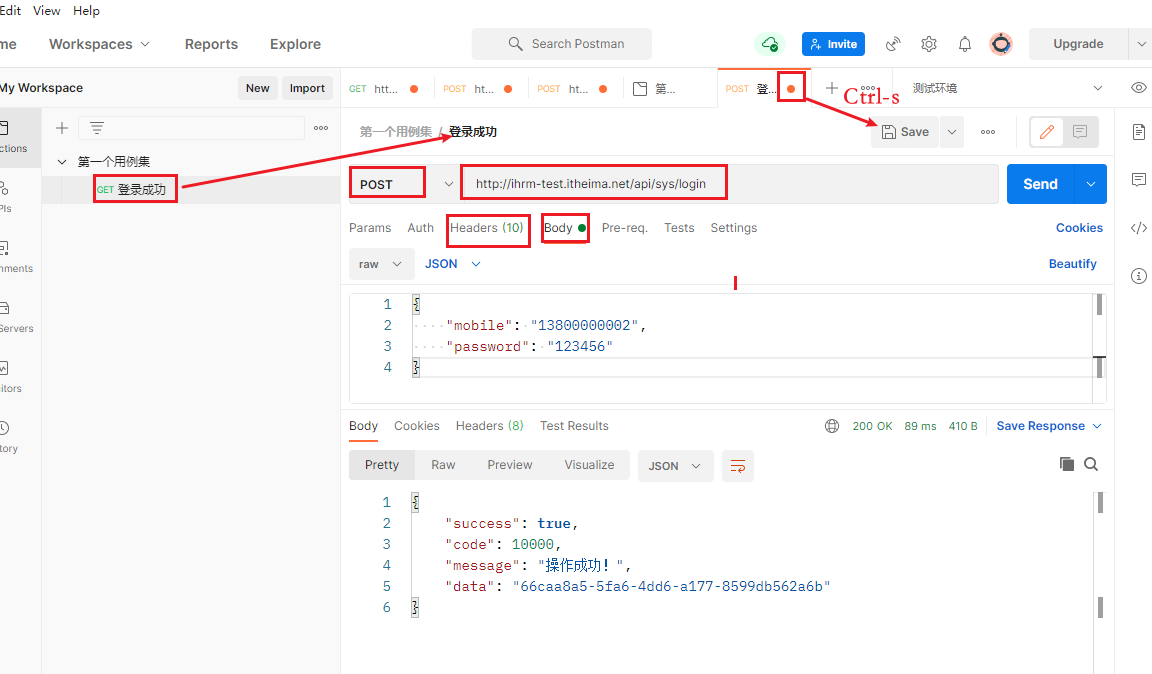This screenshot has height=674, width=1152.
Task: Switch response view to Raw
Action: [443, 465]
